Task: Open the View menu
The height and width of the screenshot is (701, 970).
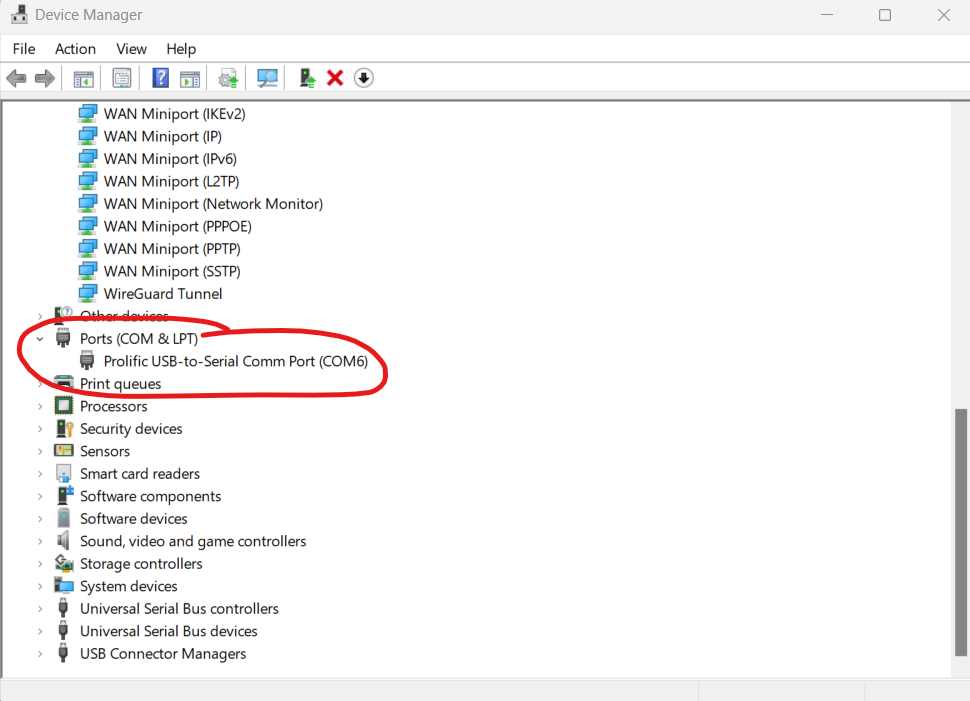Action: [131, 49]
